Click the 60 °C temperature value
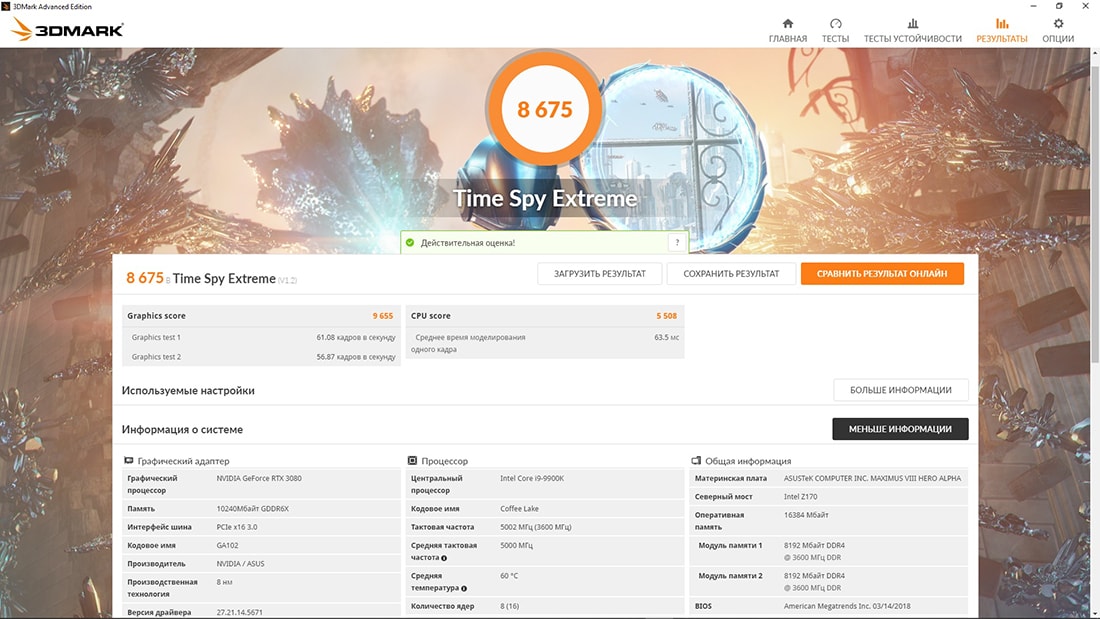The width and height of the screenshot is (1100, 619). pyautogui.click(x=509, y=576)
